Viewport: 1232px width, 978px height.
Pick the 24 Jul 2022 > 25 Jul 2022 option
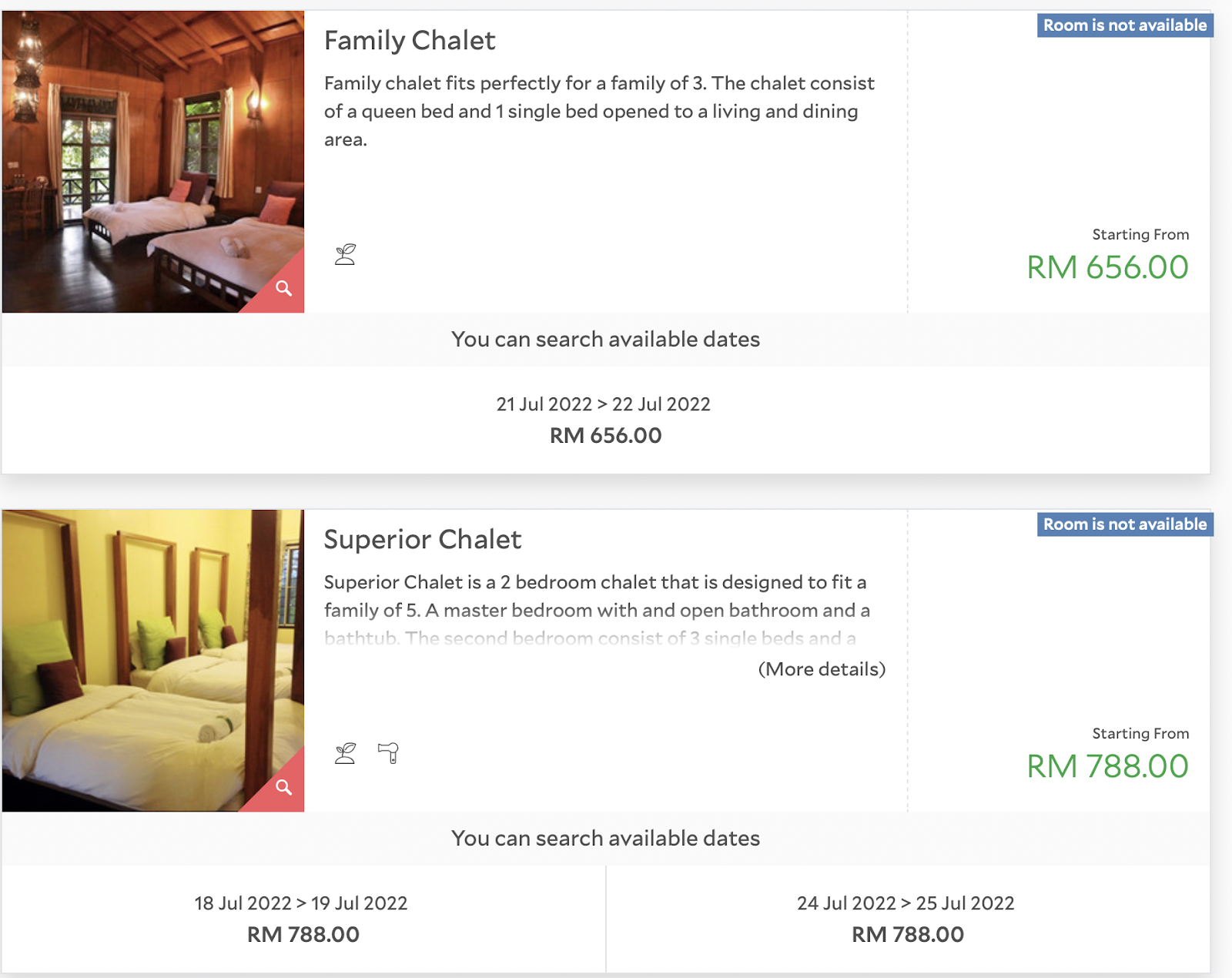(906, 919)
